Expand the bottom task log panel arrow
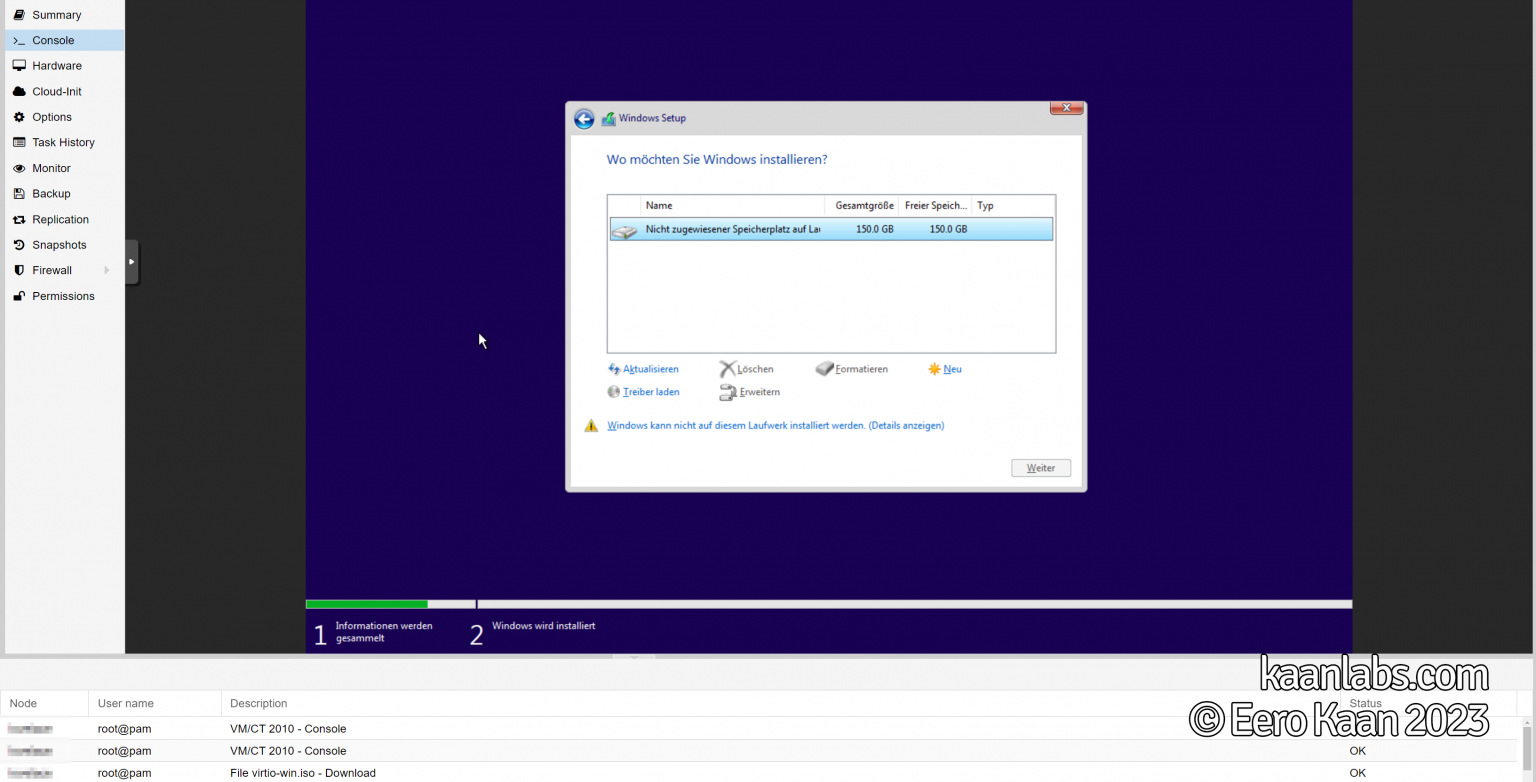 click(x=635, y=659)
